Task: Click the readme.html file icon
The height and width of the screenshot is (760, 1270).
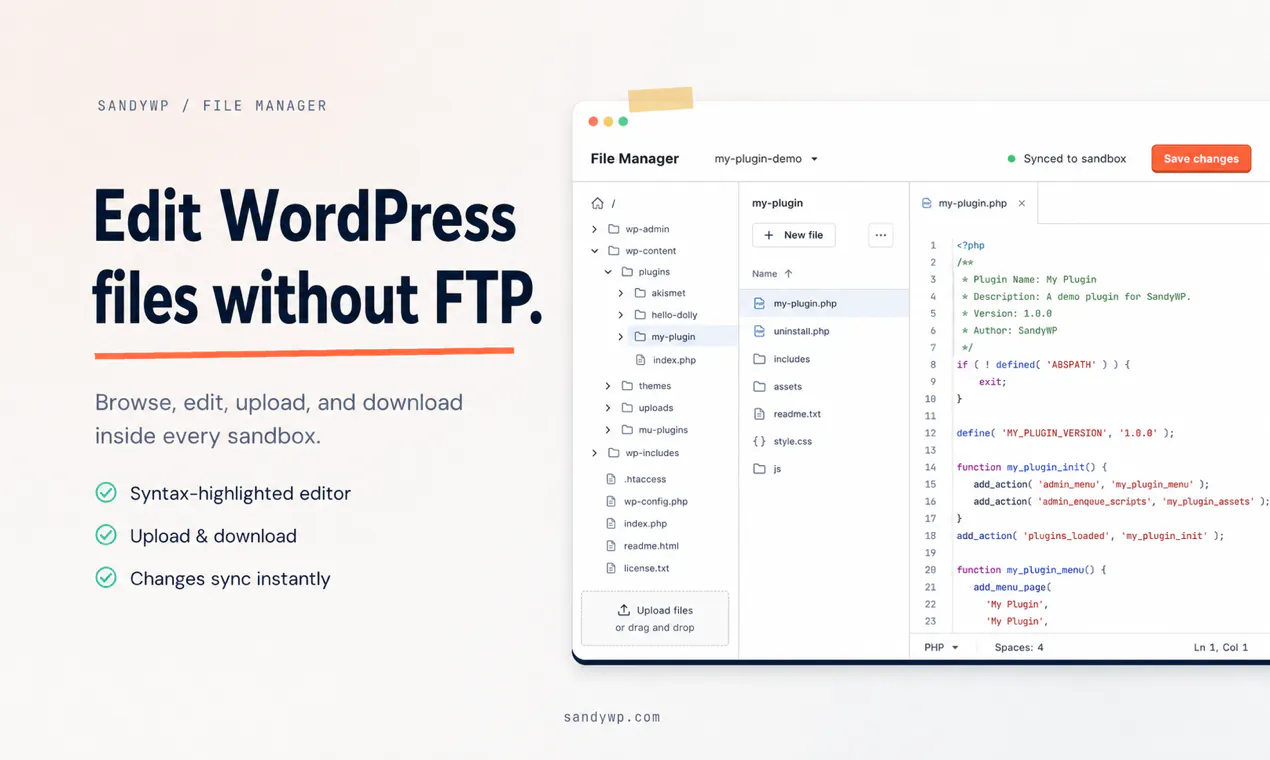Action: click(x=611, y=546)
